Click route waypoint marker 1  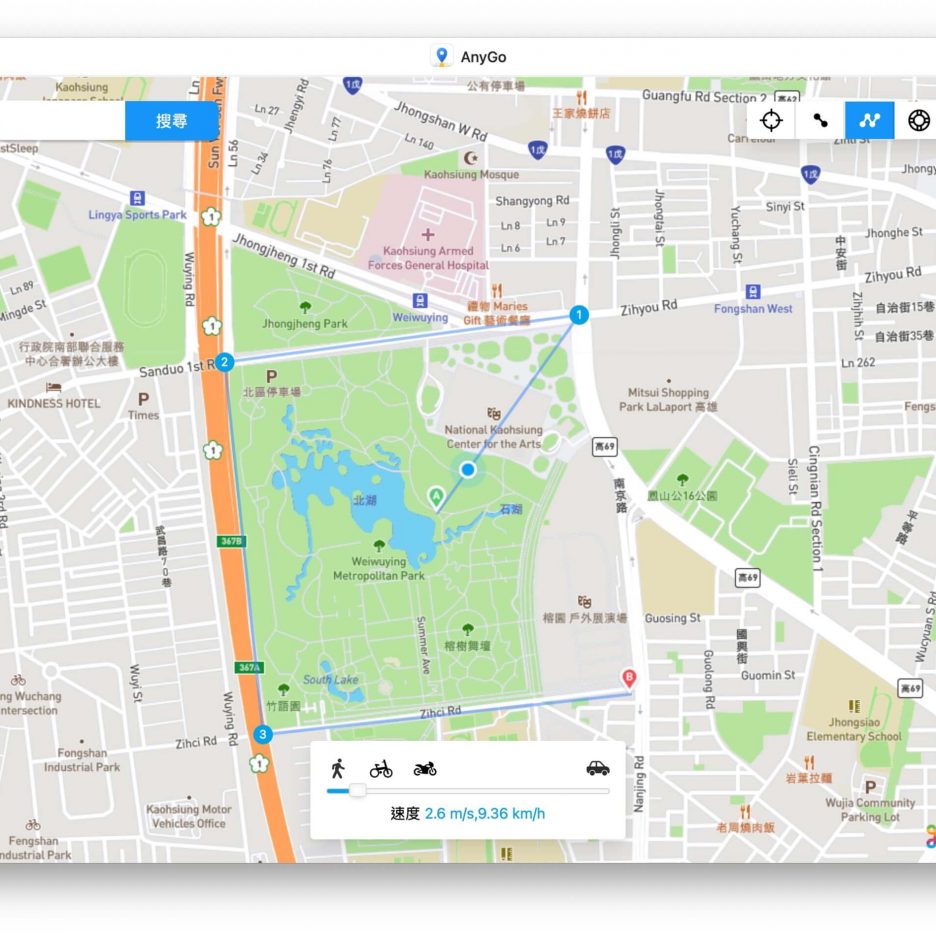pos(578,315)
